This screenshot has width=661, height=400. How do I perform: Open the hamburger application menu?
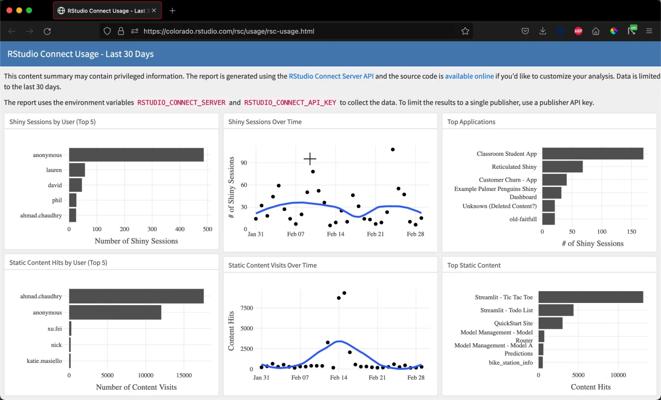click(649, 31)
